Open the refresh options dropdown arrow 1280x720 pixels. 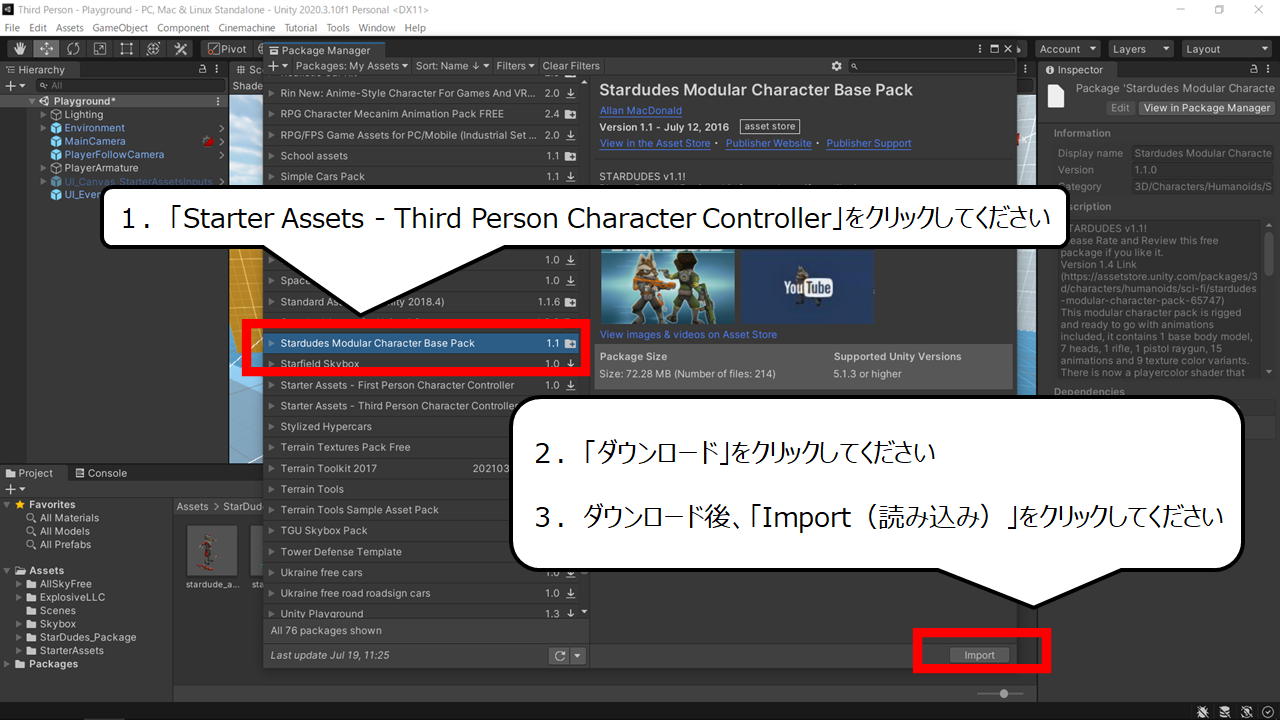coord(577,656)
